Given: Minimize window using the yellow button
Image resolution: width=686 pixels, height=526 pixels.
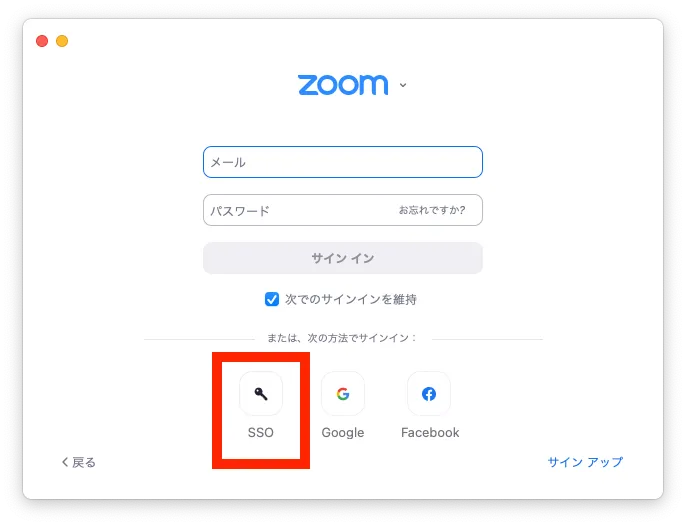Looking at the screenshot, I should coord(62,41).
